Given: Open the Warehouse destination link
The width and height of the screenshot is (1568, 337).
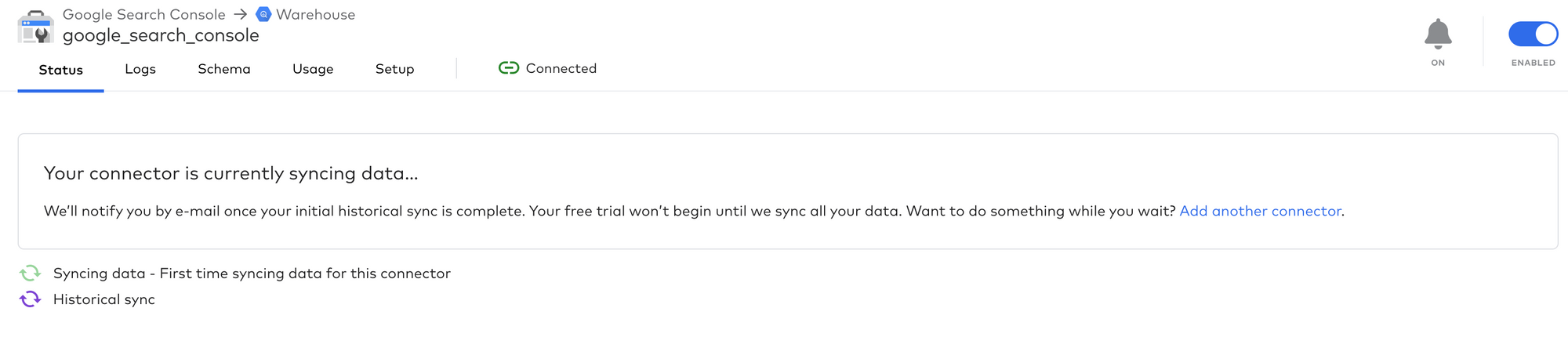Looking at the screenshot, I should click(316, 14).
